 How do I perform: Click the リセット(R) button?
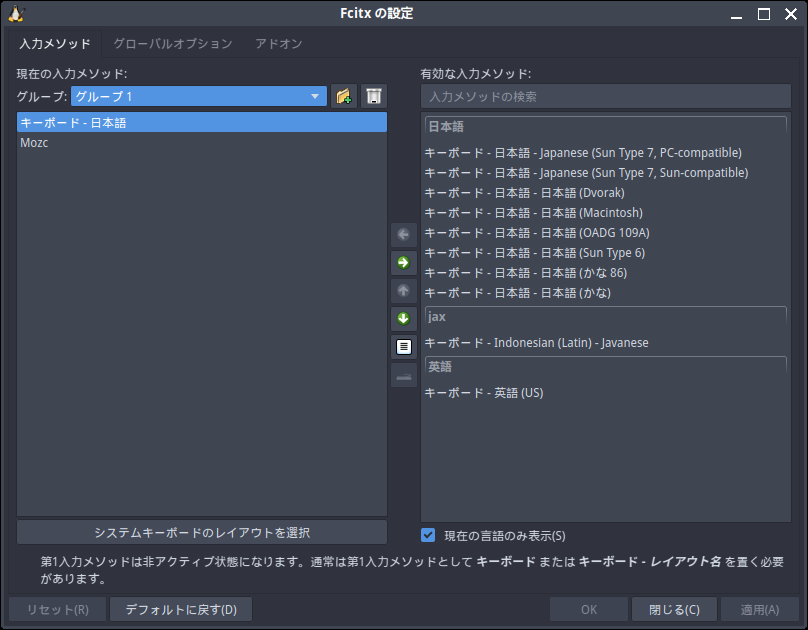58,610
